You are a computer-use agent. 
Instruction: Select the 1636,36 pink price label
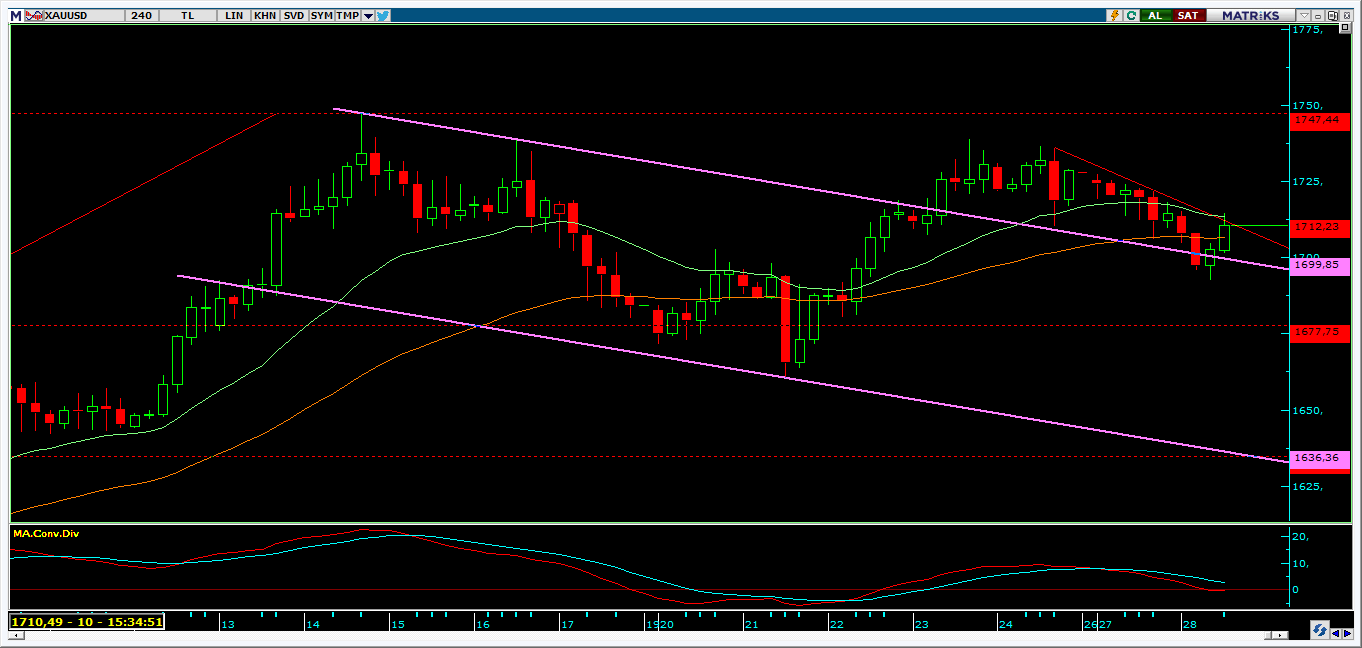click(1321, 458)
